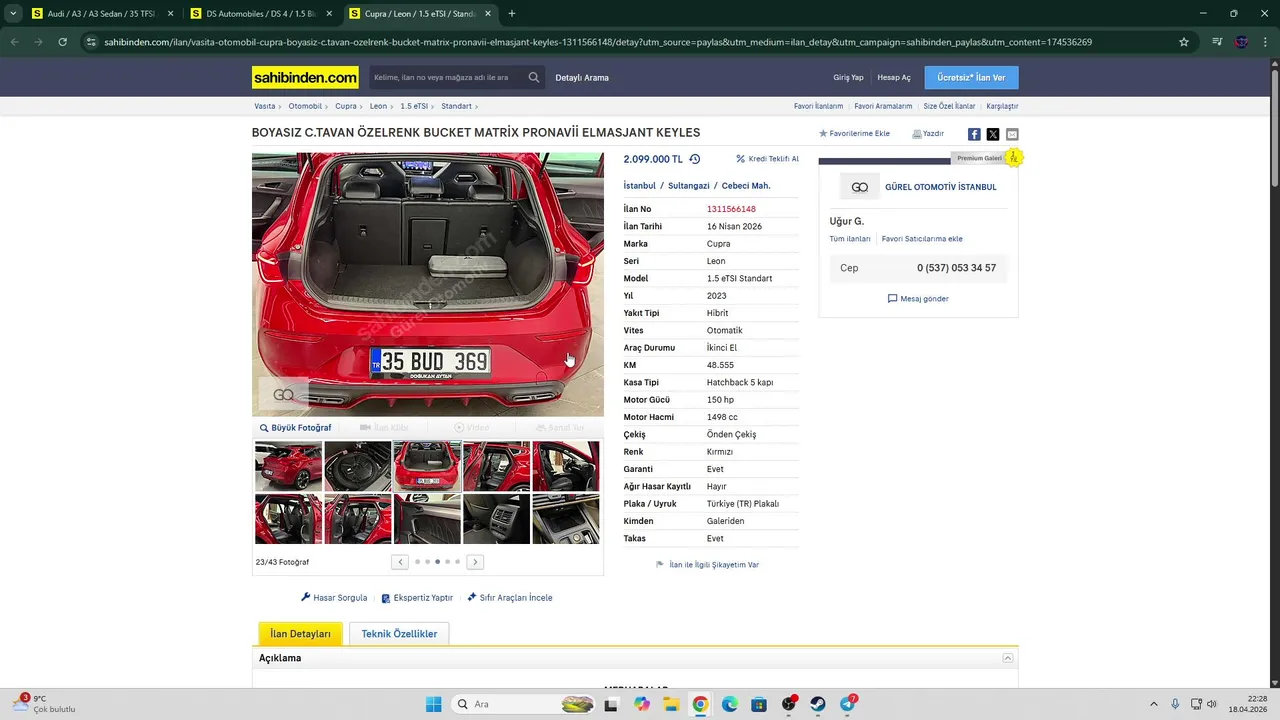Viewport: 1280px width, 720px height.
Task: Click Karşılaştır link in header
Action: point(1002,106)
